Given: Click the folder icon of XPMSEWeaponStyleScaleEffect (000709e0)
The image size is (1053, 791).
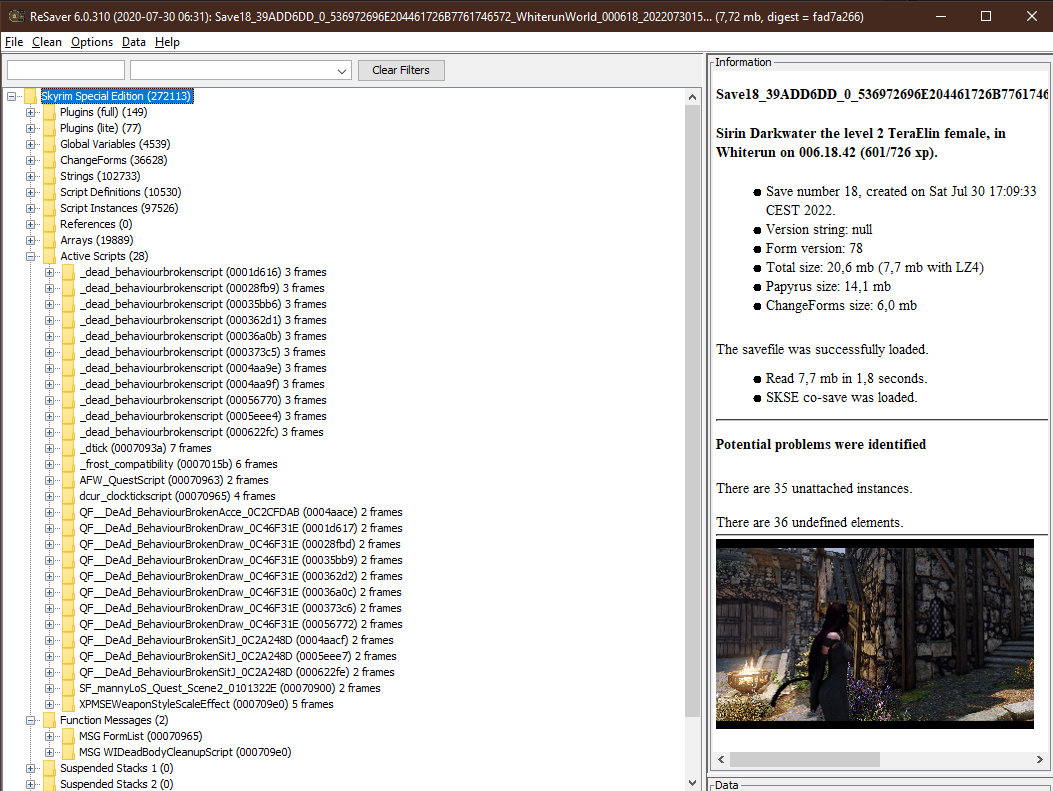Looking at the screenshot, I should 68,704.
